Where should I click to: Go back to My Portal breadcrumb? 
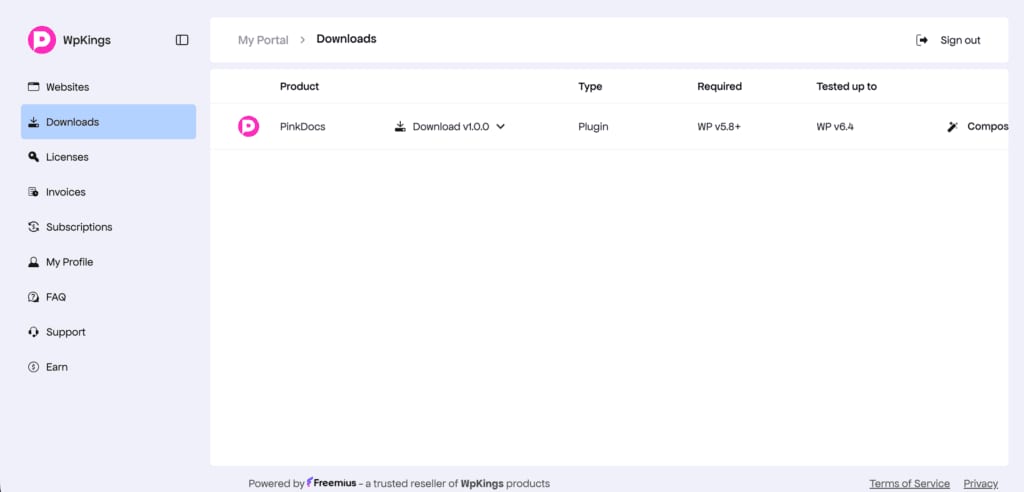[x=263, y=40]
